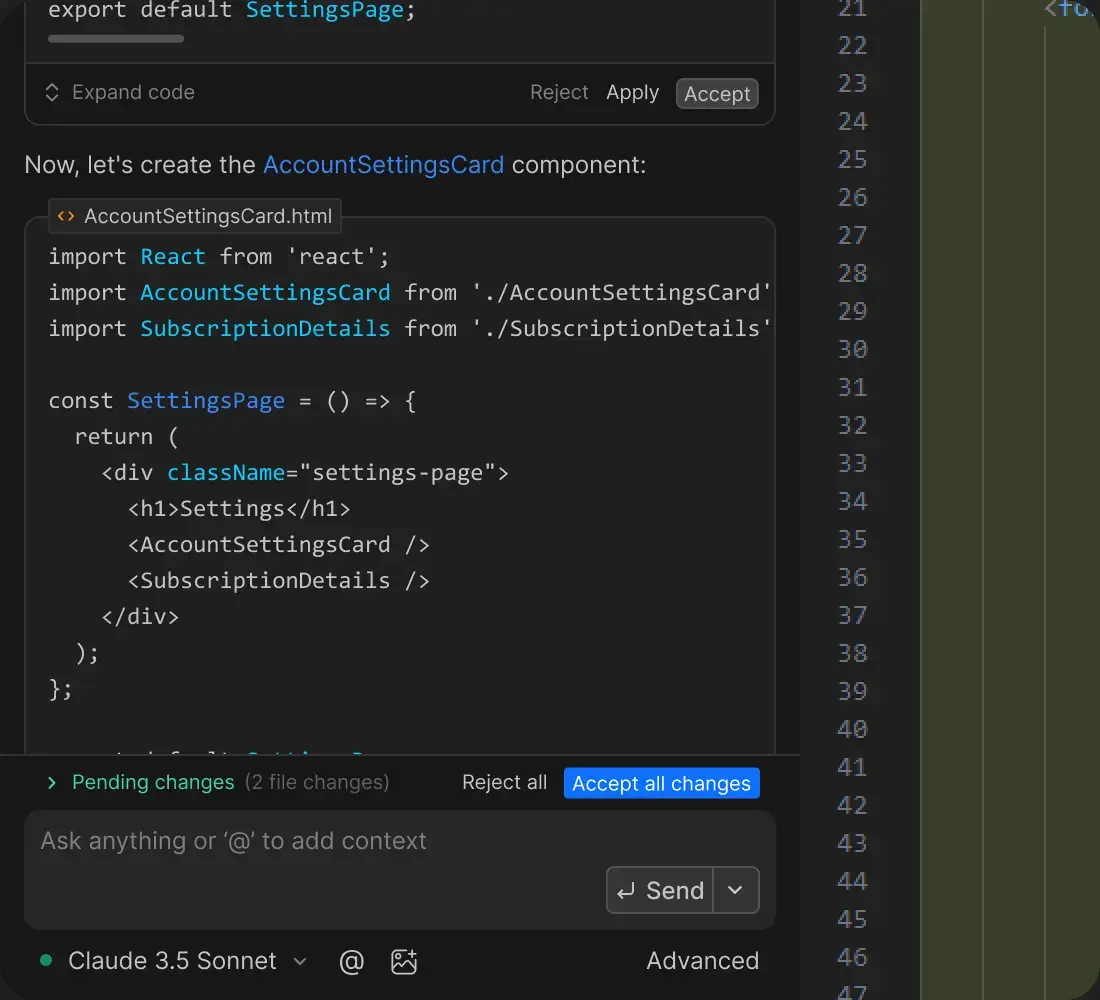Click line number 30 in the editor gutter
The width and height of the screenshot is (1100, 1000).
coord(852,349)
